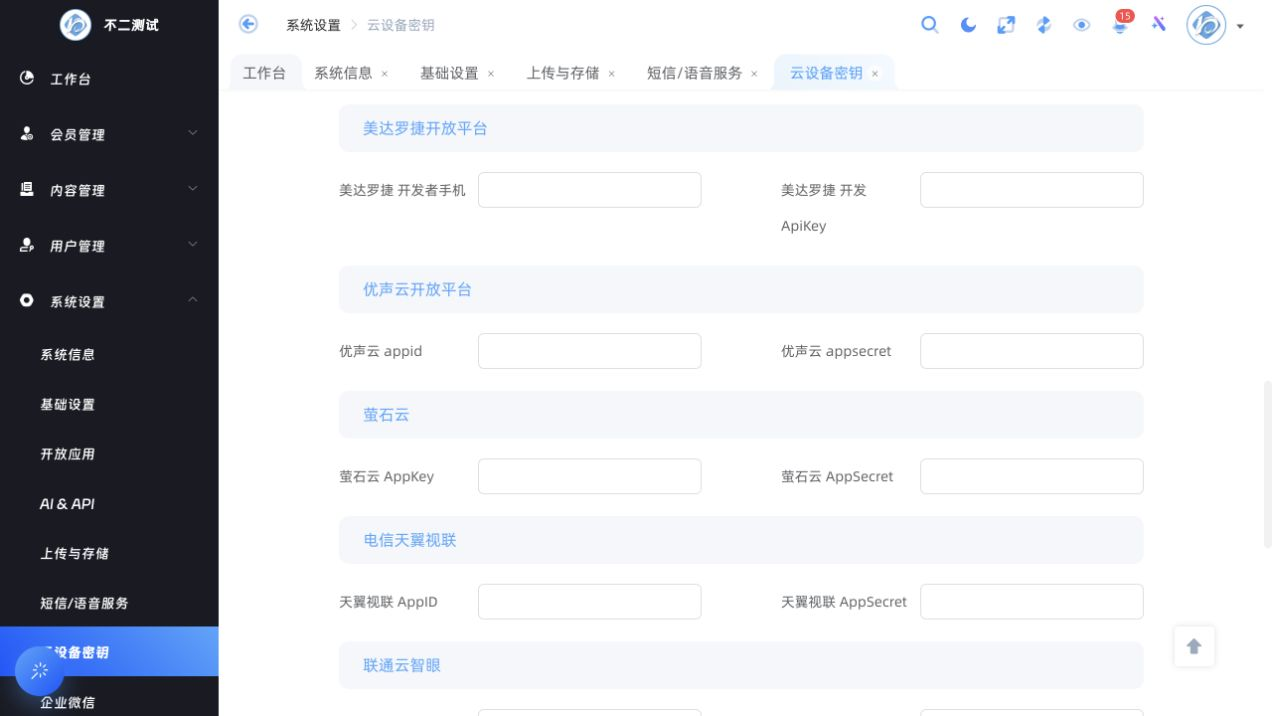This screenshot has height=716, width=1272.
Task: Open the dropdown arrow beside avatar
Action: pos(1240,26)
